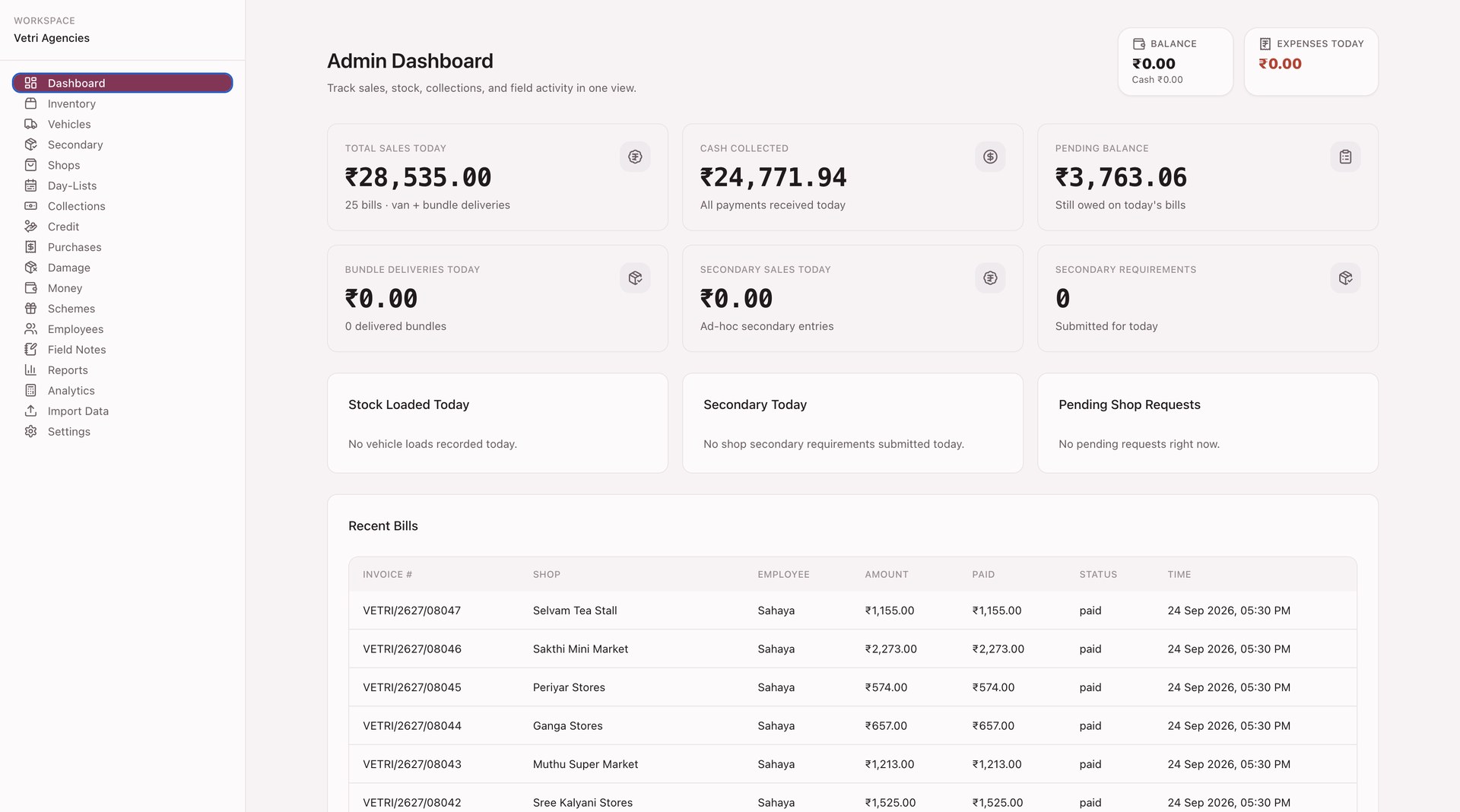This screenshot has width=1460, height=812.
Task: Click the rupee icon in Secondary Sales Today card
Action: pyautogui.click(x=990, y=278)
